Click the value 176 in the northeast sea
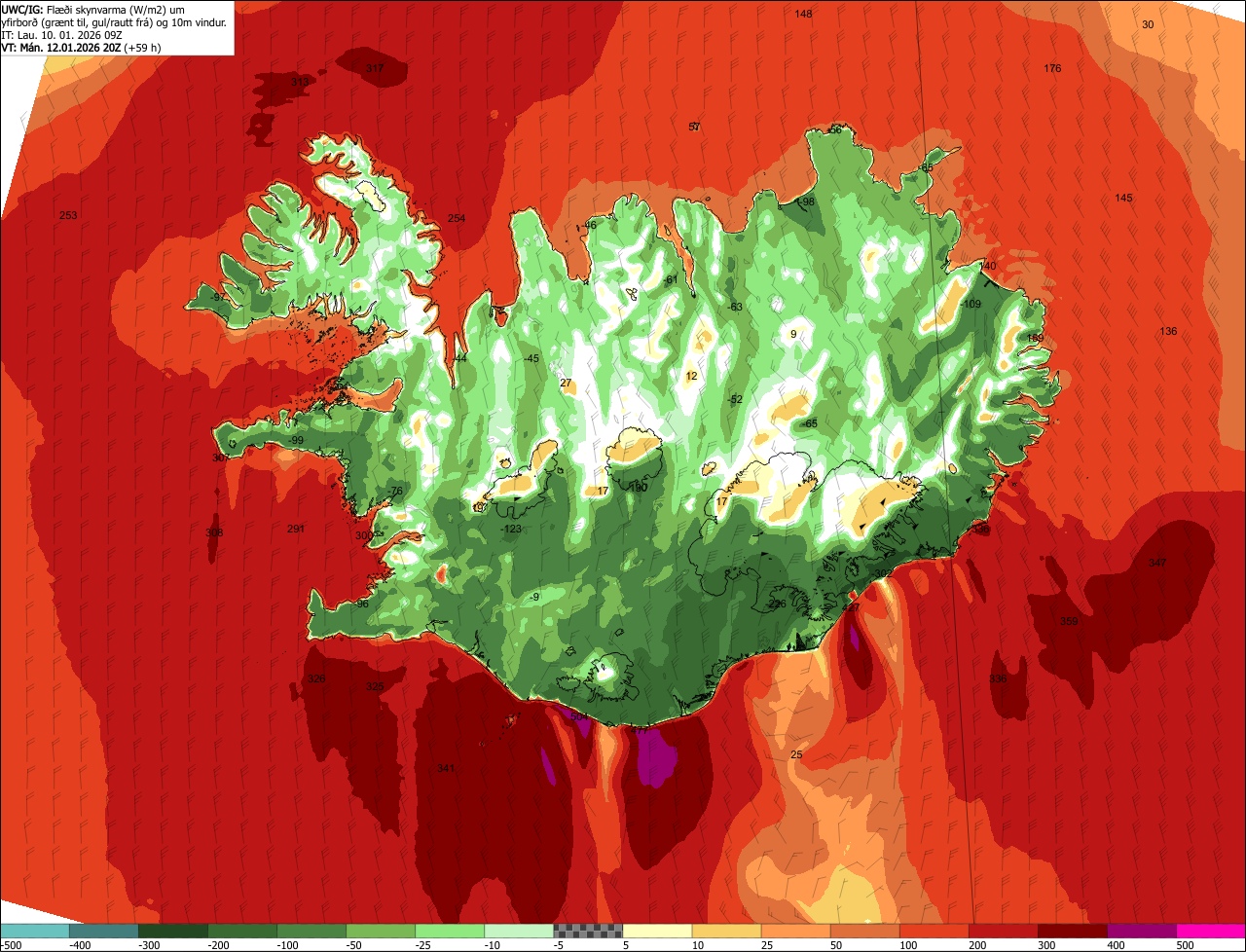 [1052, 68]
